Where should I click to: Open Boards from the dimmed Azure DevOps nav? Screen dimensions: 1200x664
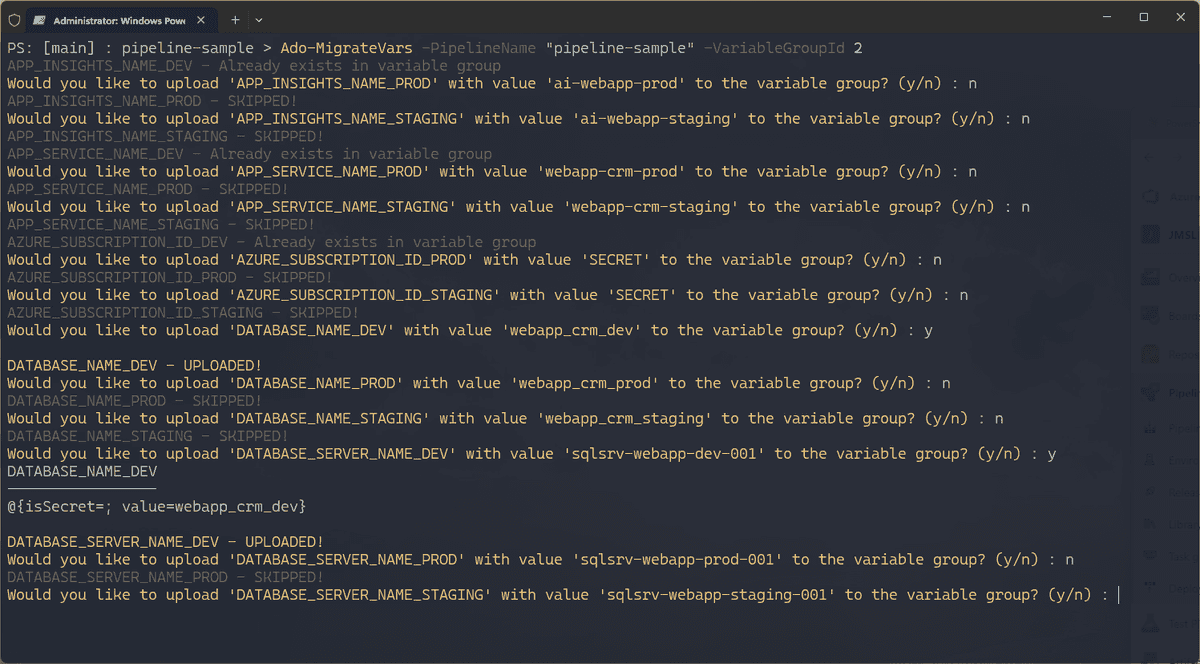tap(1149, 317)
